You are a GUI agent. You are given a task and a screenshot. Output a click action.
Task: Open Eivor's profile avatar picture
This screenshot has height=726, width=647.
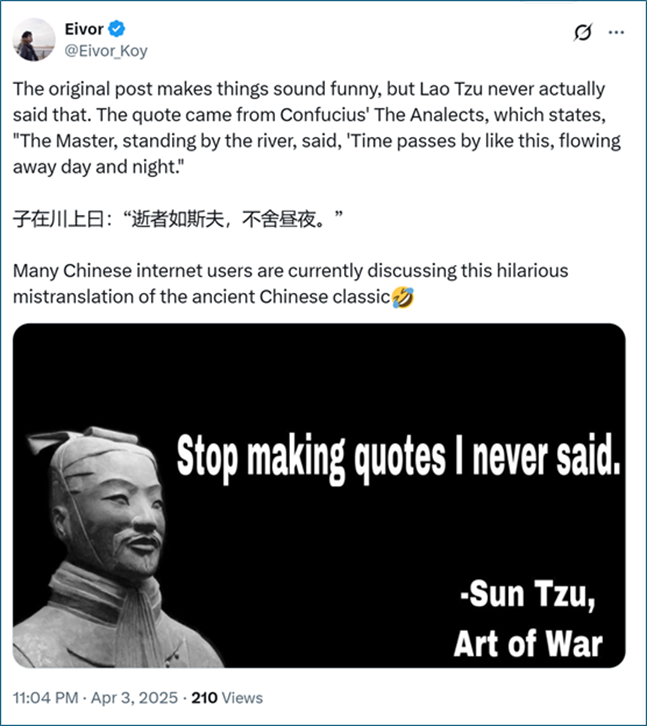[33, 40]
